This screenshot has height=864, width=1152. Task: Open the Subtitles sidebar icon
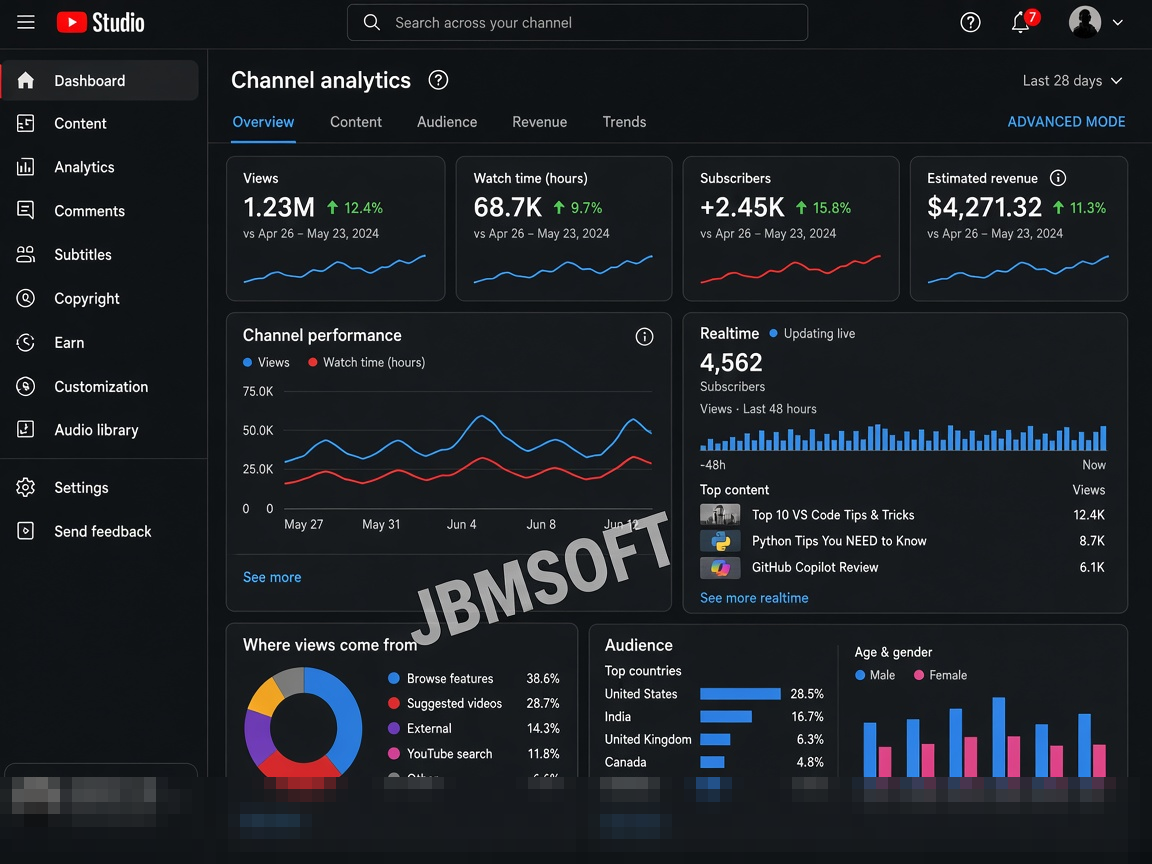pos(26,254)
